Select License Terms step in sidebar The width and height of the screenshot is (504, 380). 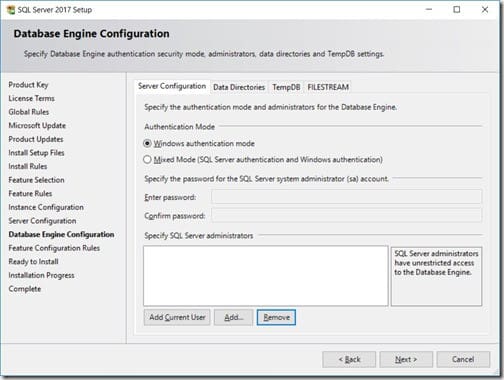coord(32,98)
